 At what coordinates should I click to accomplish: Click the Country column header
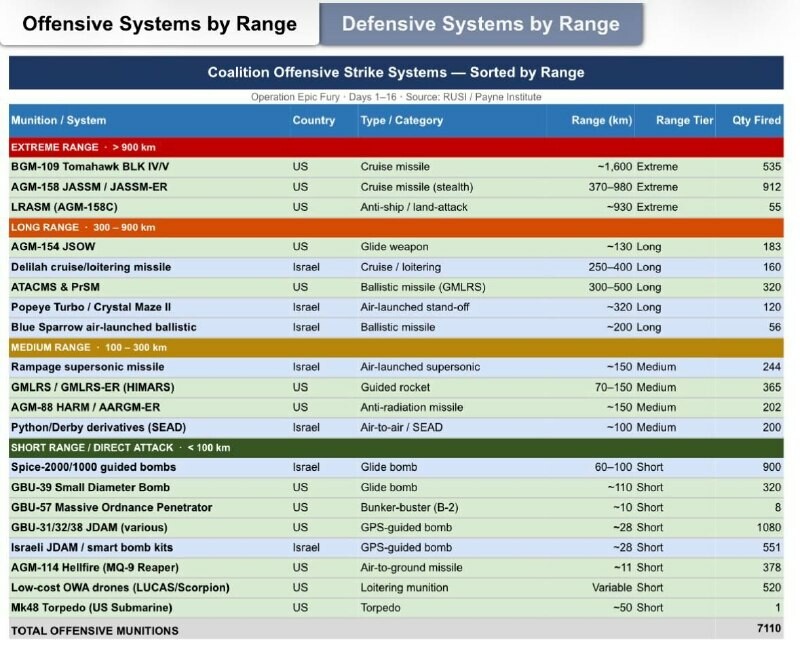313,121
